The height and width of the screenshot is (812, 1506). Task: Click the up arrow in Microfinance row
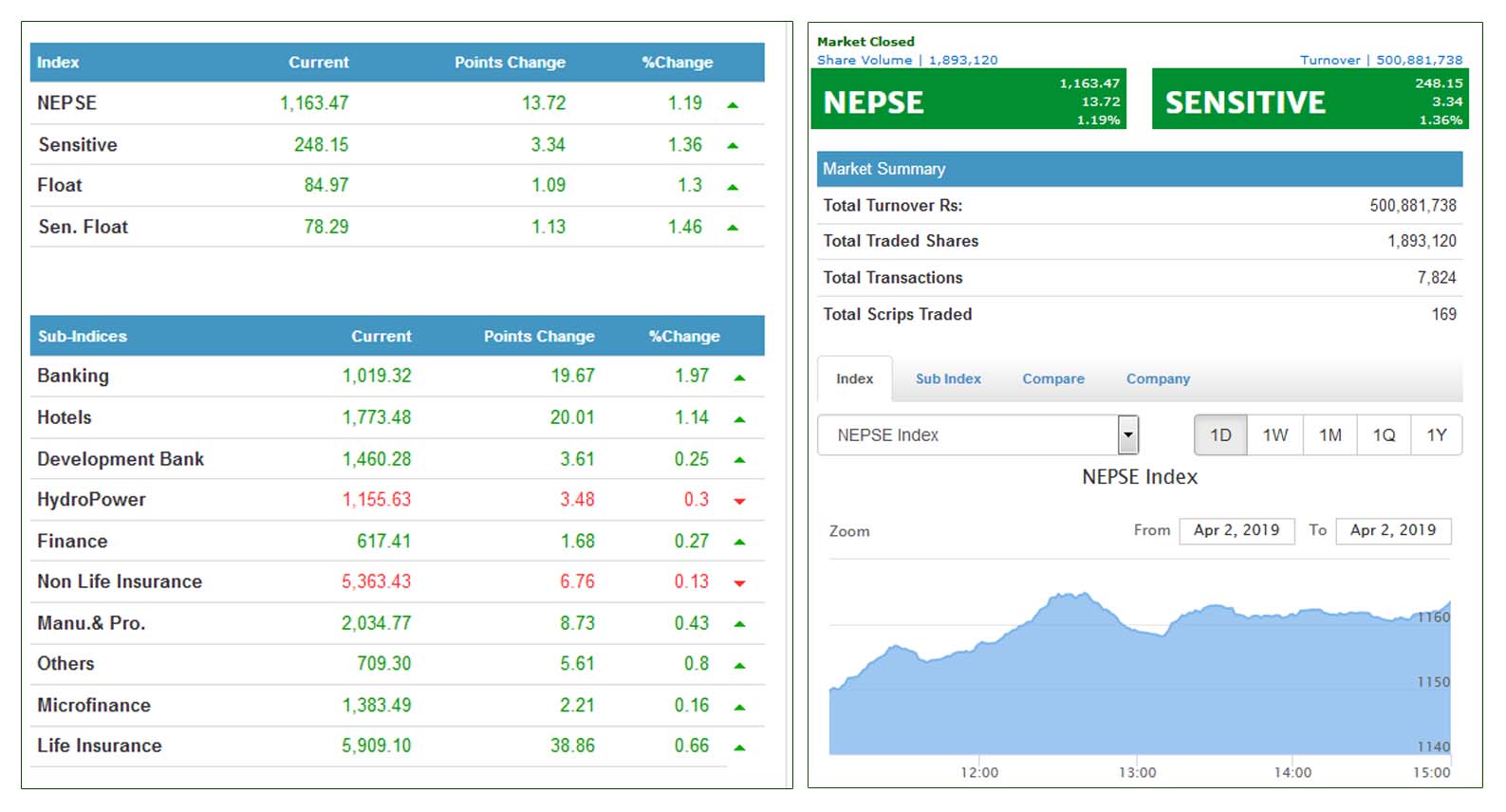tap(739, 707)
